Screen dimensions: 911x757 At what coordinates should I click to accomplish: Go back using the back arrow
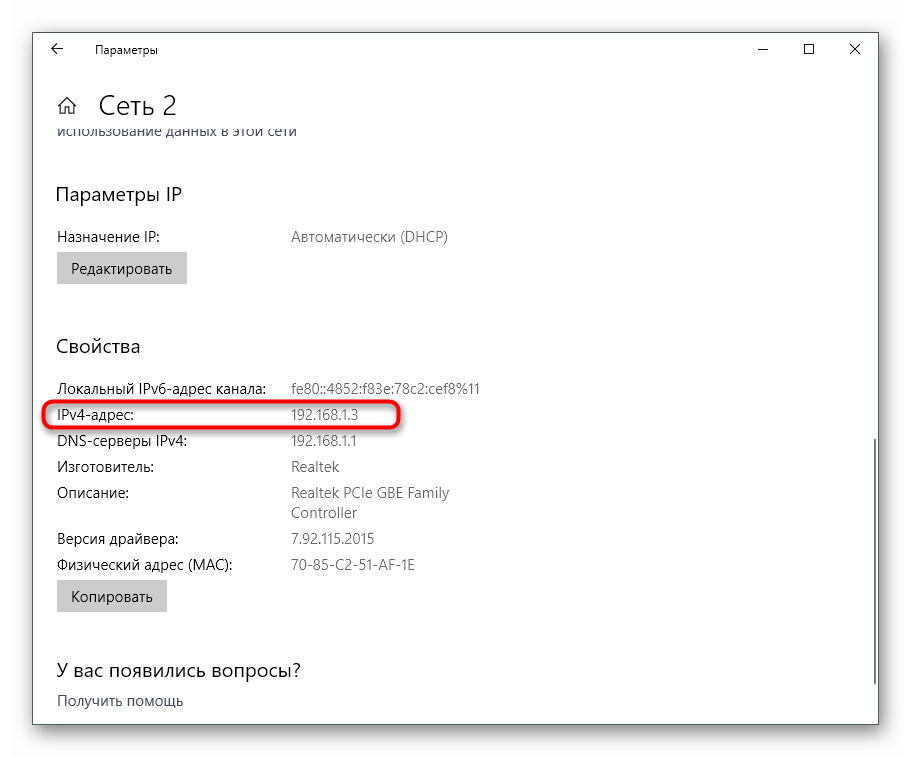[57, 49]
